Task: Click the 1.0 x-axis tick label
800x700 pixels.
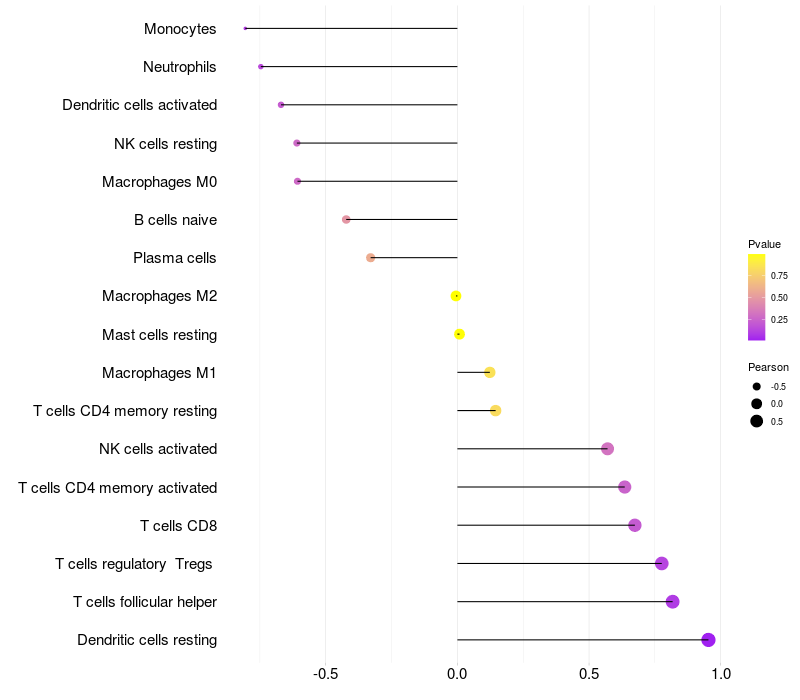Action: (721, 674)
